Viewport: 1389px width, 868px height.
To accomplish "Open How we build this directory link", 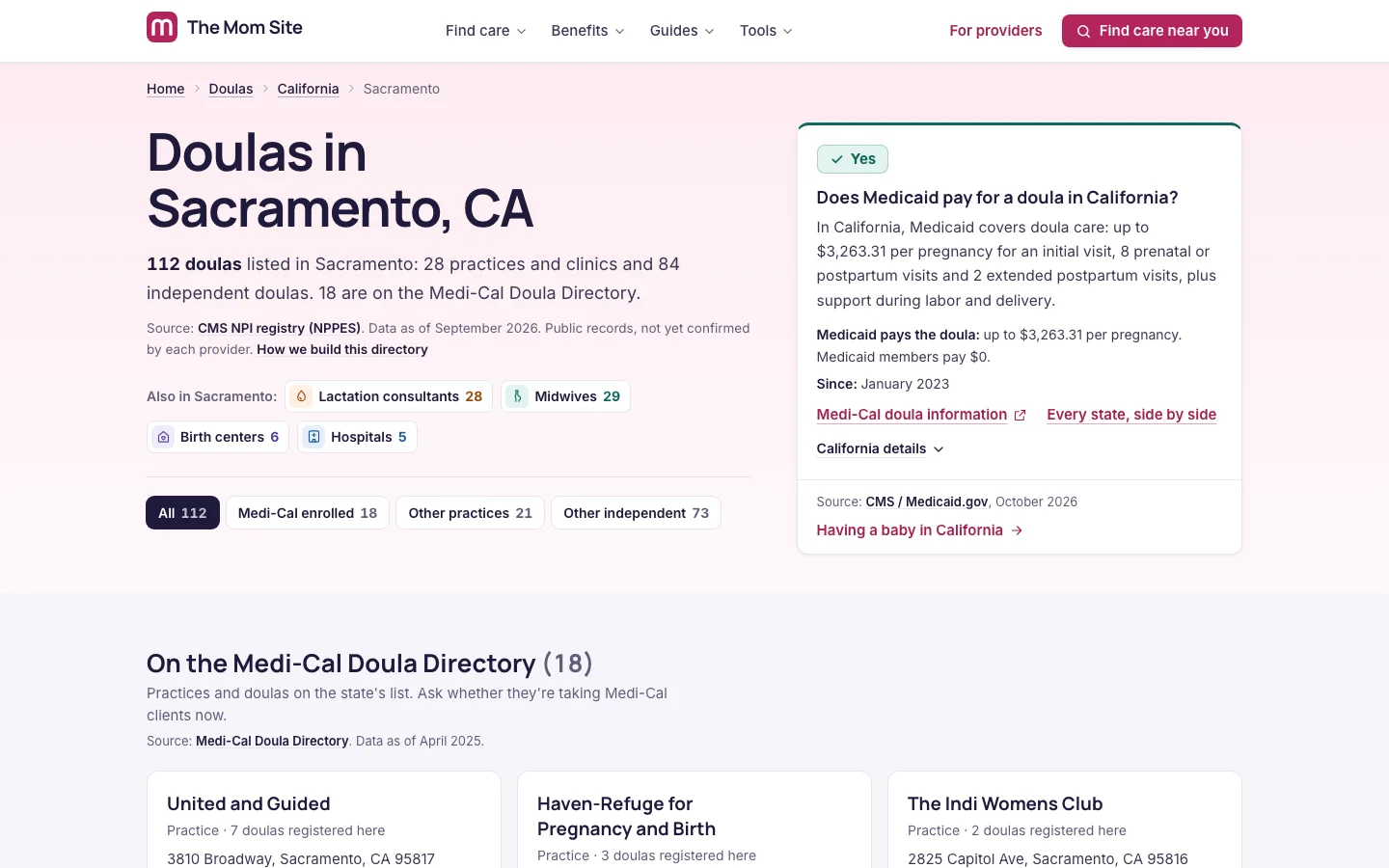I will pos(342,350).
